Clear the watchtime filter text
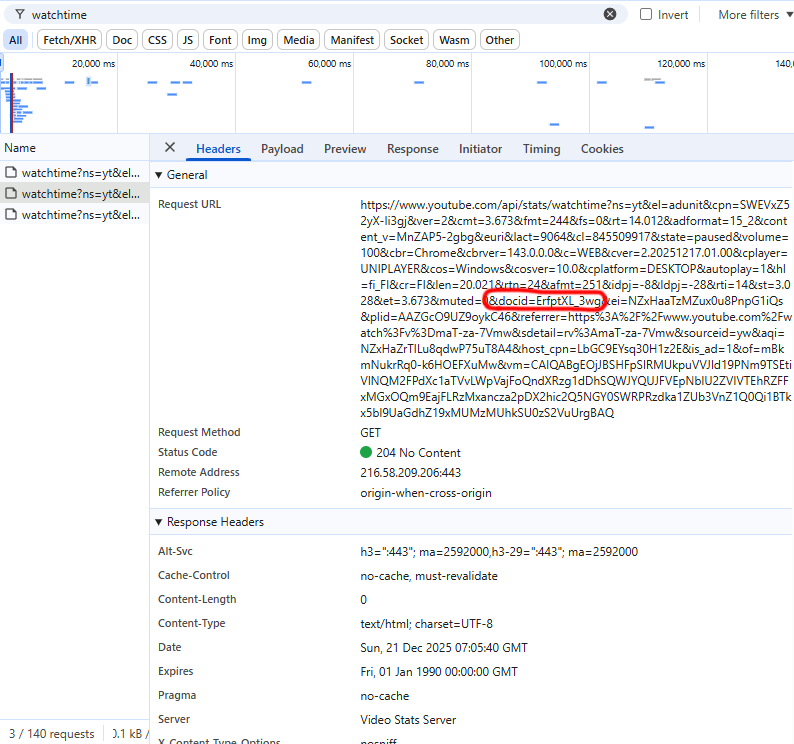Image resolution: width=794 pixels, height=744 pixels. (x=610, y=14)
